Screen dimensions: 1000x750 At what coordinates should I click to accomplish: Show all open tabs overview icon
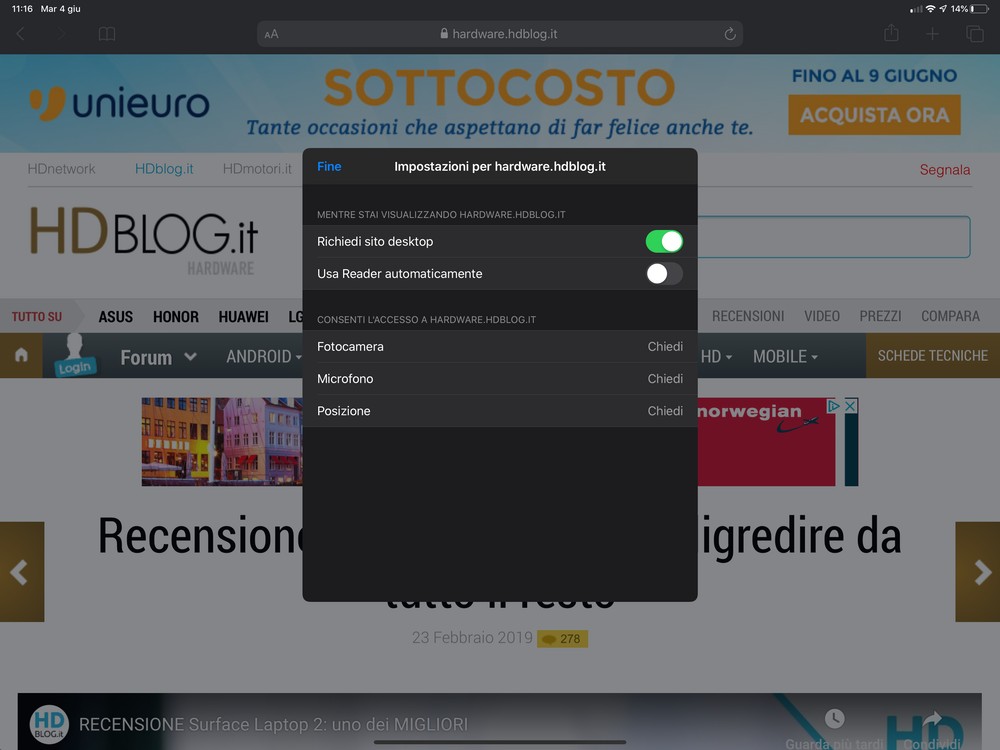974,34
